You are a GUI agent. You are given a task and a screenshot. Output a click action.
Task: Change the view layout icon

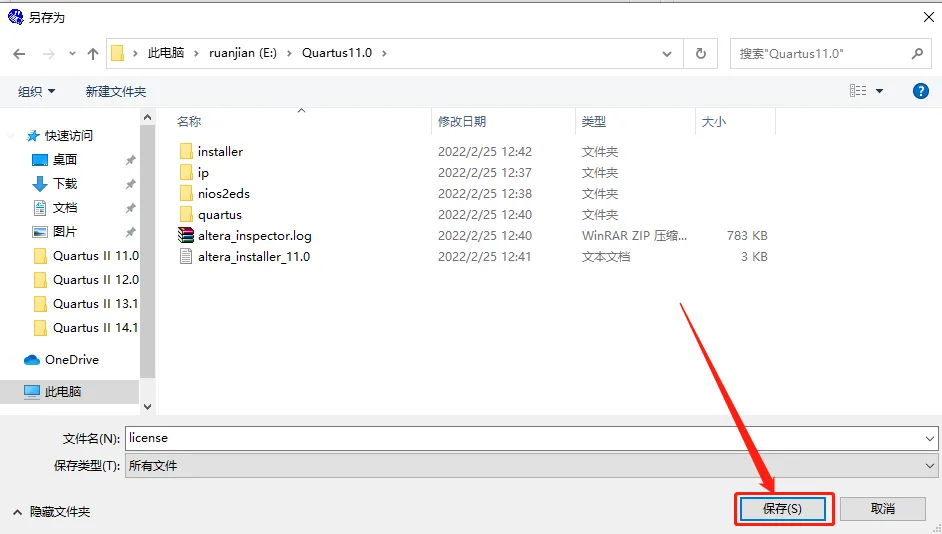click(858, 91)
